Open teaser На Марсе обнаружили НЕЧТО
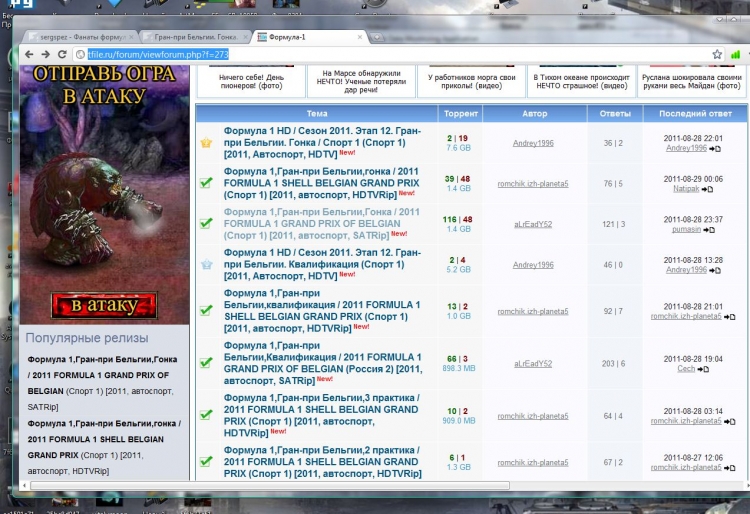This screenshot has width=750, height=514. 361,81
